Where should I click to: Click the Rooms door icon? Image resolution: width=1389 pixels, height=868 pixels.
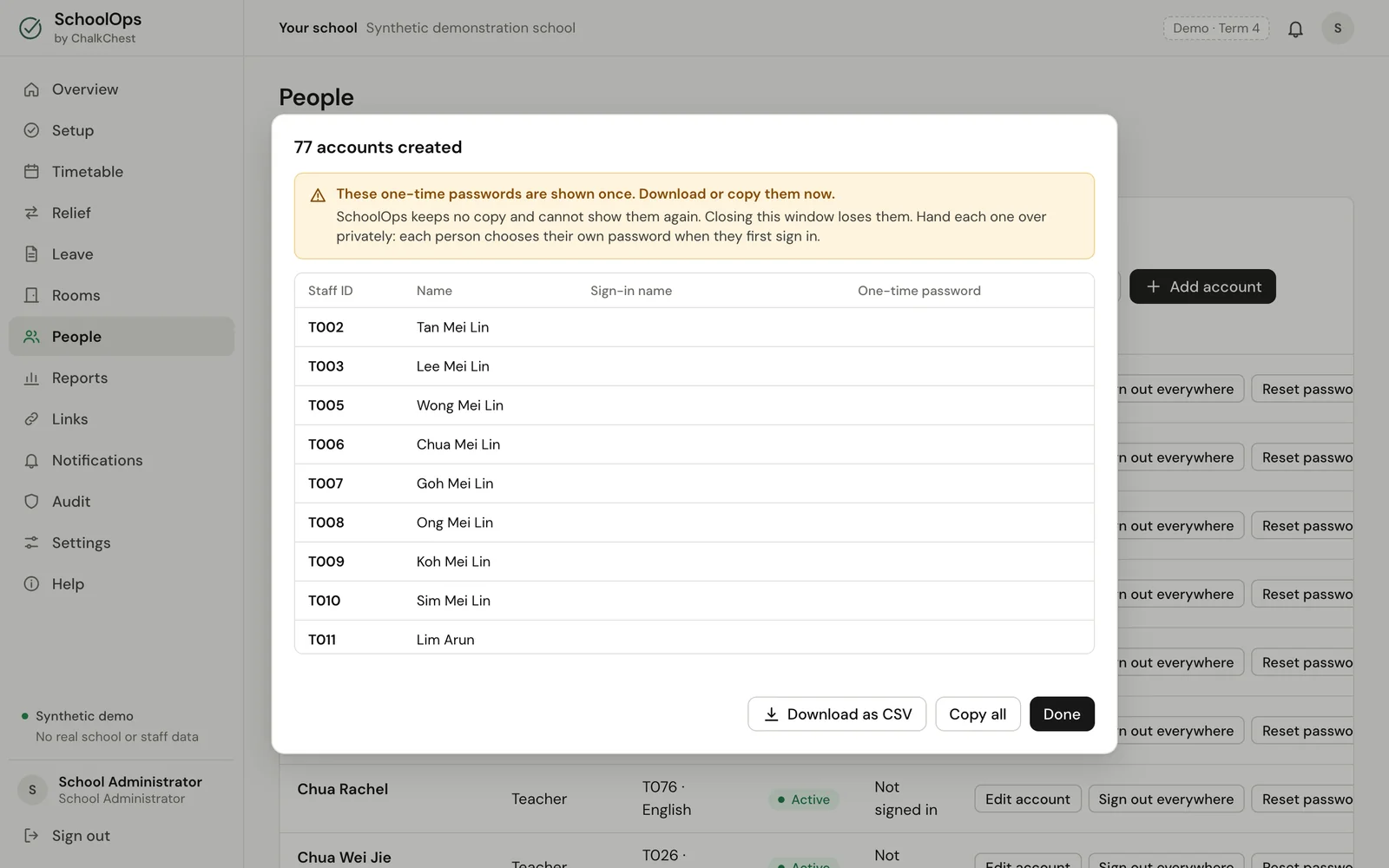click(31, 295)
